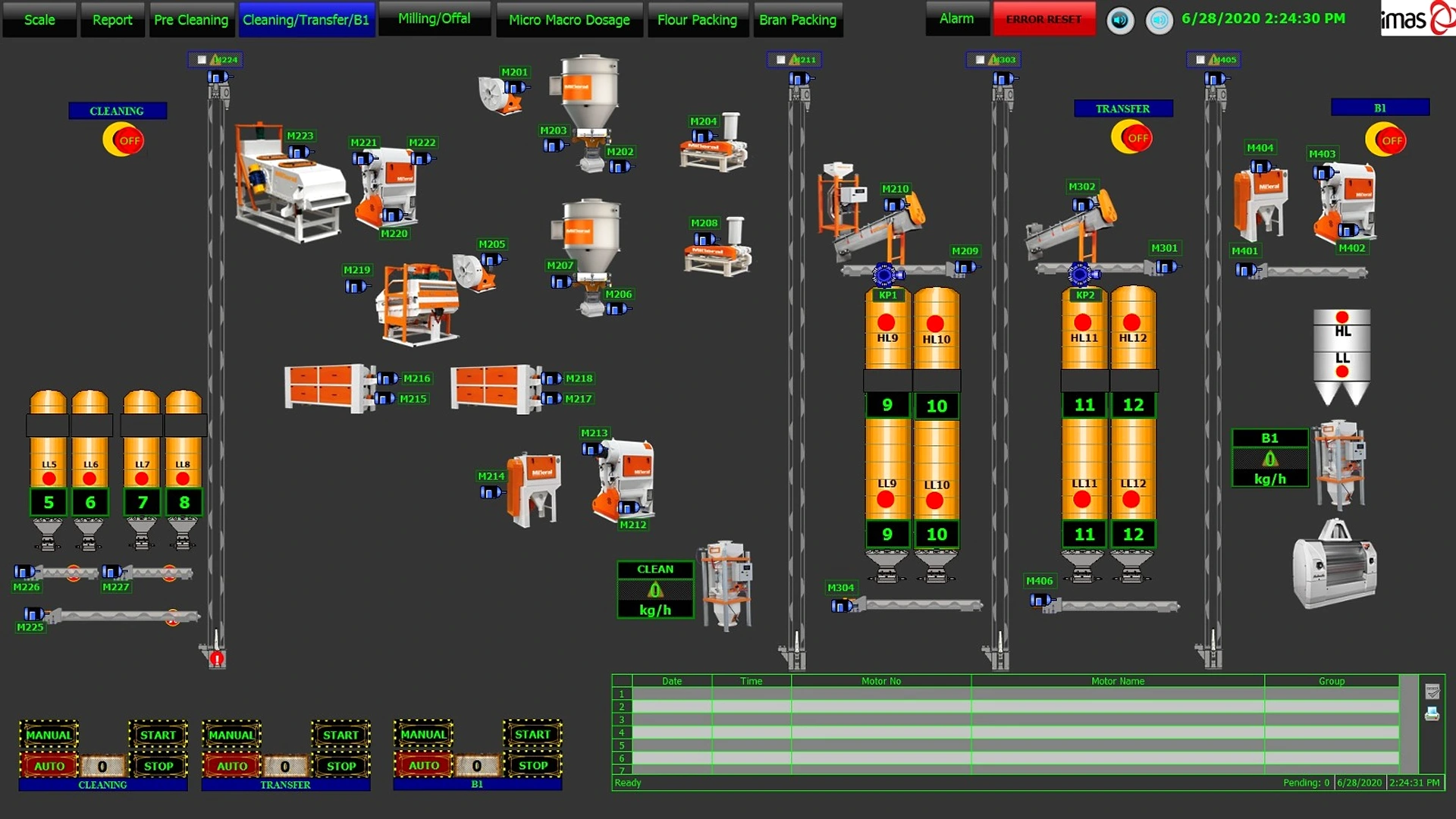The width and height of the screenshot is (1456, 819).
Task: Toggle the B1 OFF switch
Action: (x=1385, y=140)
